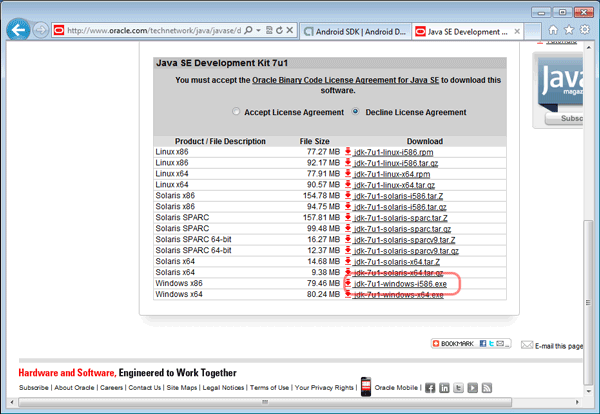Open Contact Us footer link
This screenshot has width=600, height=414.
pos(145,388)
